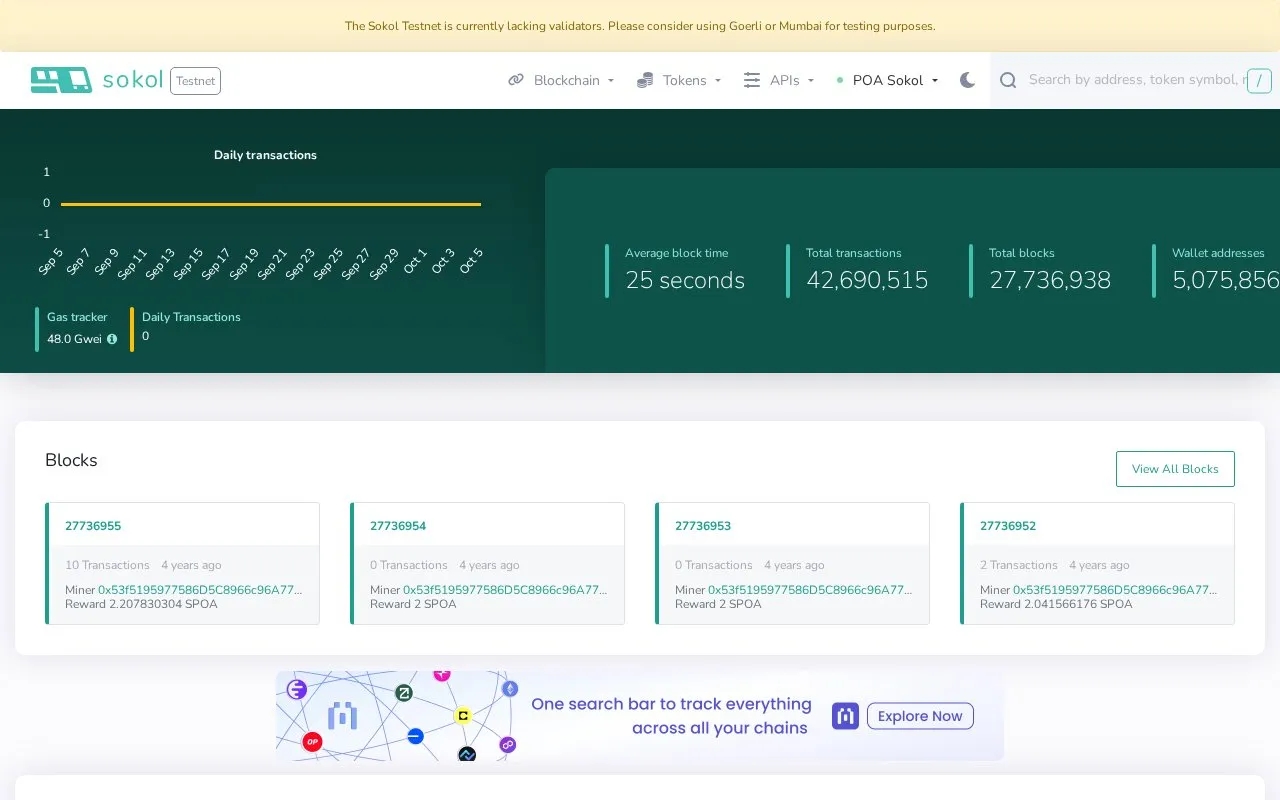Viewport: 1280px width, 800px height.
Task: Click the Daily Transactions legend label
Action: pos(191,317)
